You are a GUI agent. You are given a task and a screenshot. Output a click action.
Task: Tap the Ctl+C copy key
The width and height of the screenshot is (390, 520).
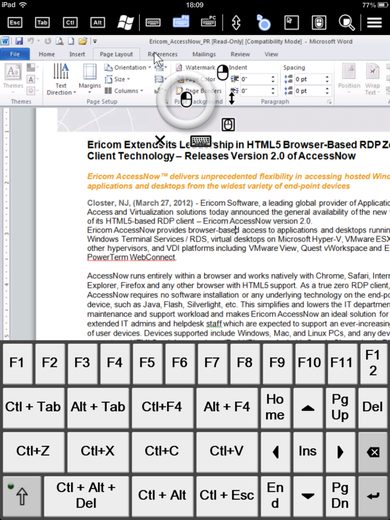point(162,451)
